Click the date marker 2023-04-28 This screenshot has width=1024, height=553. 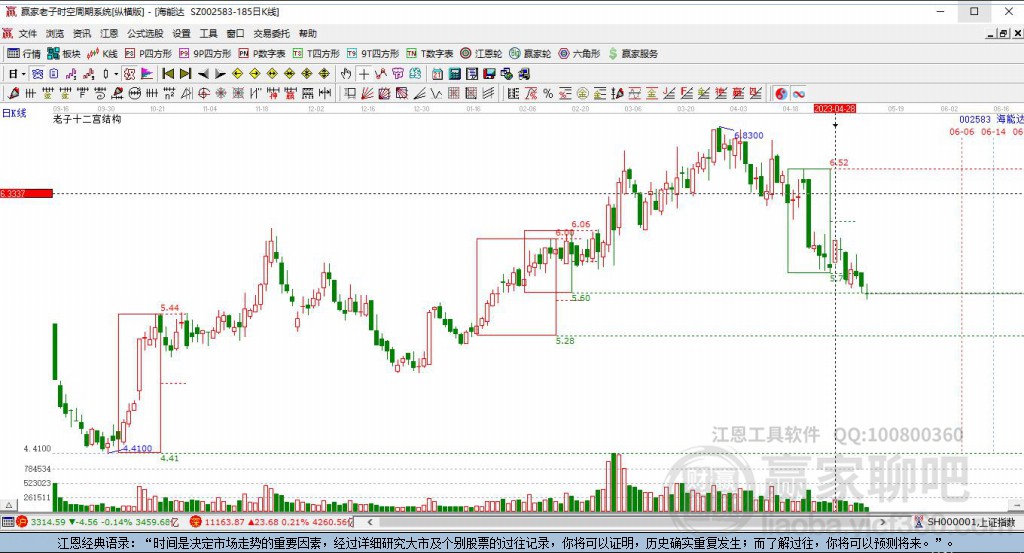point(835,109)
